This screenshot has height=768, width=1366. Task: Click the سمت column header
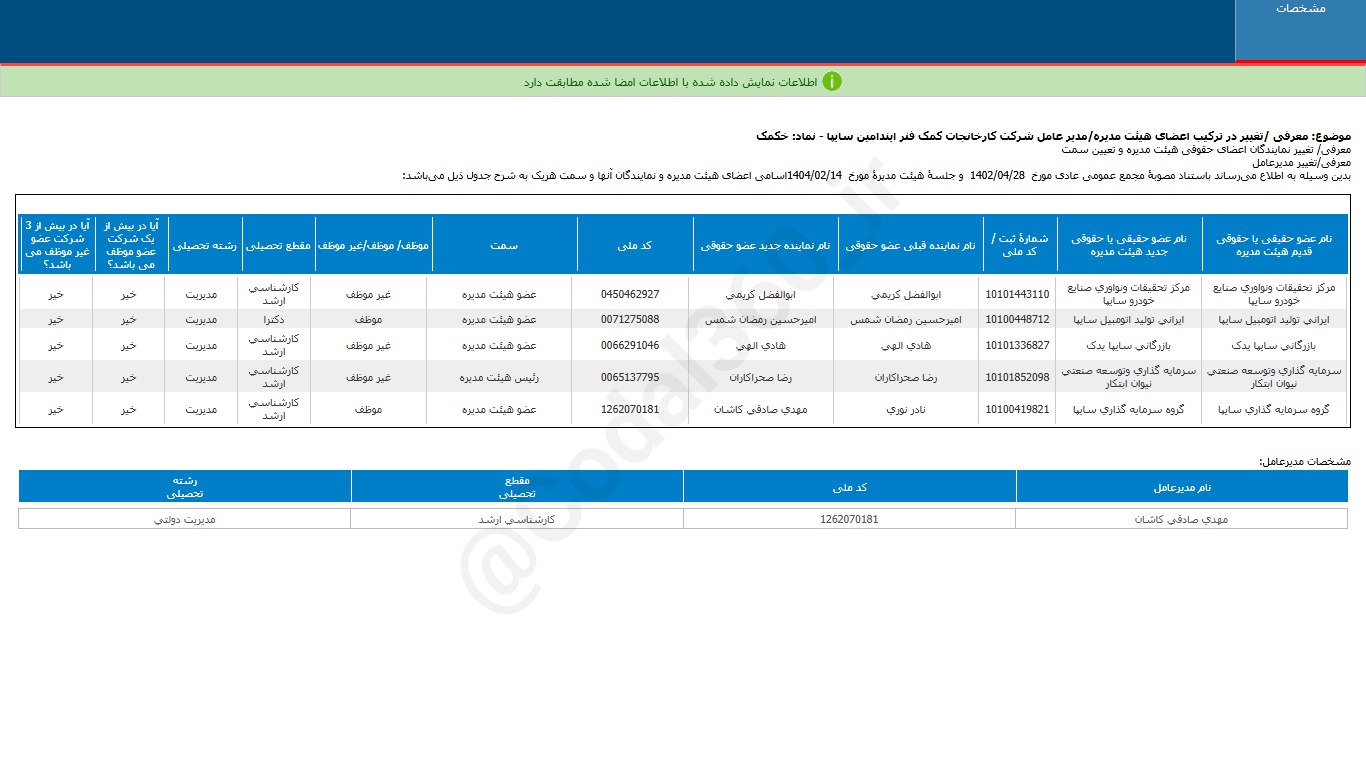504,244
